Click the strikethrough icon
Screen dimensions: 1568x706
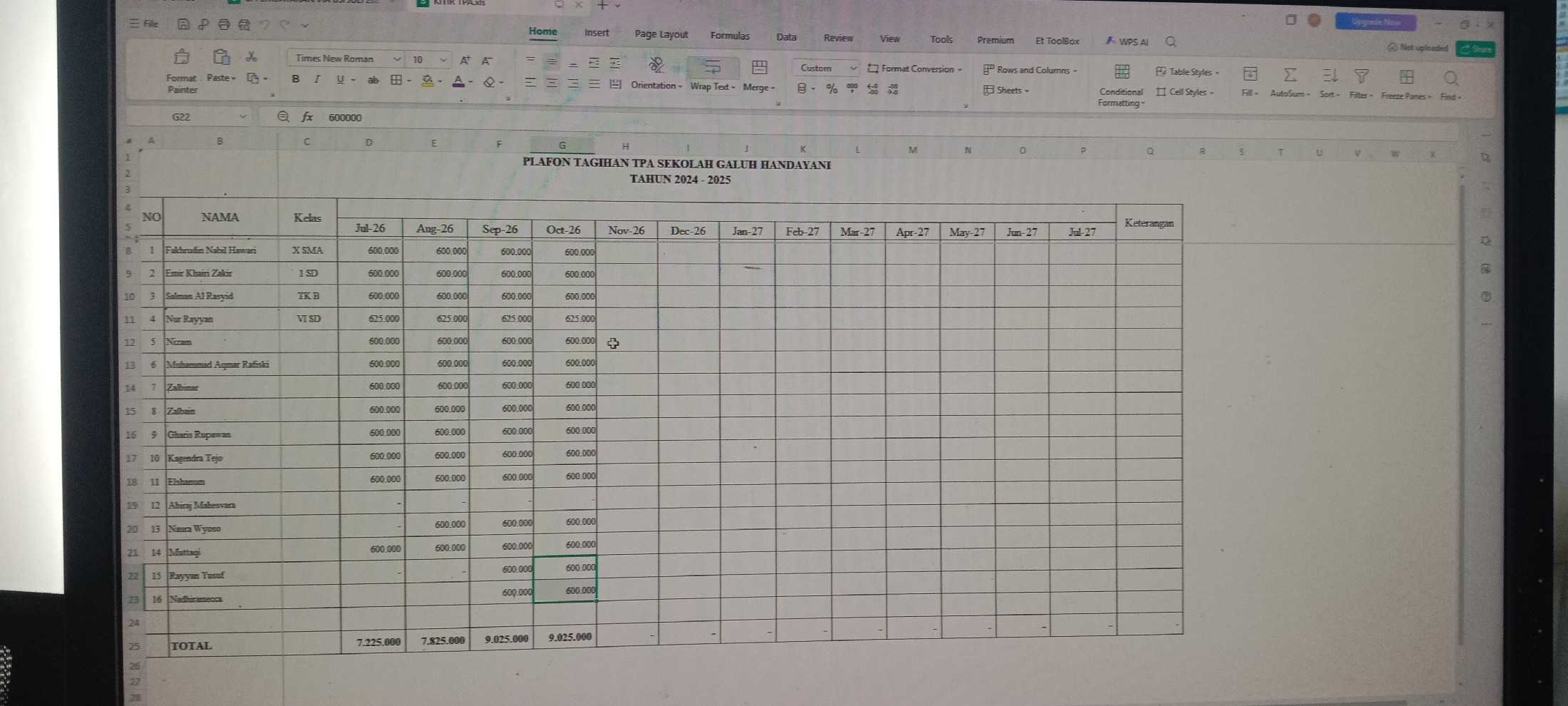click(x=373, y=80)
